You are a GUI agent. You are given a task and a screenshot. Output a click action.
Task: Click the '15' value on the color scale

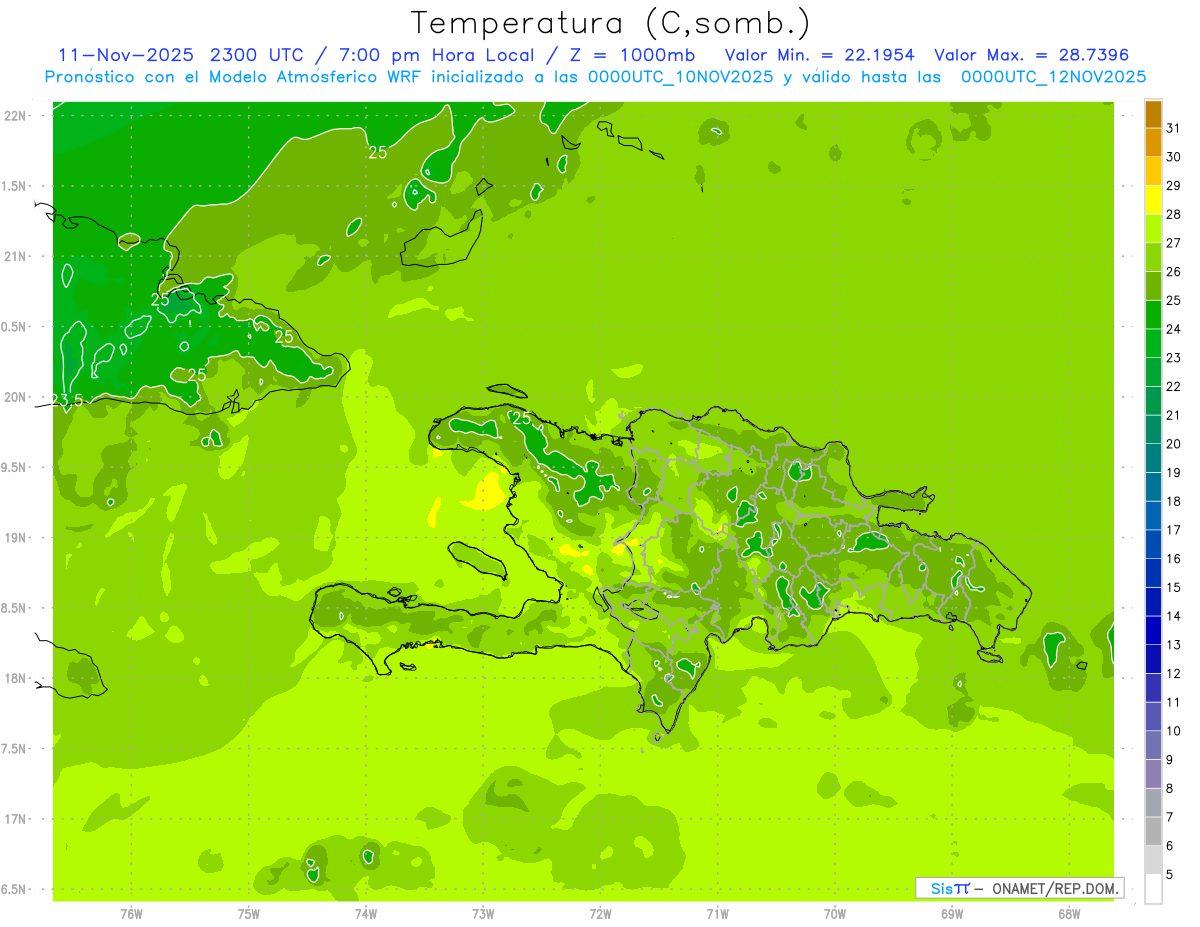pyautogui.click(x=1174, y=588)
